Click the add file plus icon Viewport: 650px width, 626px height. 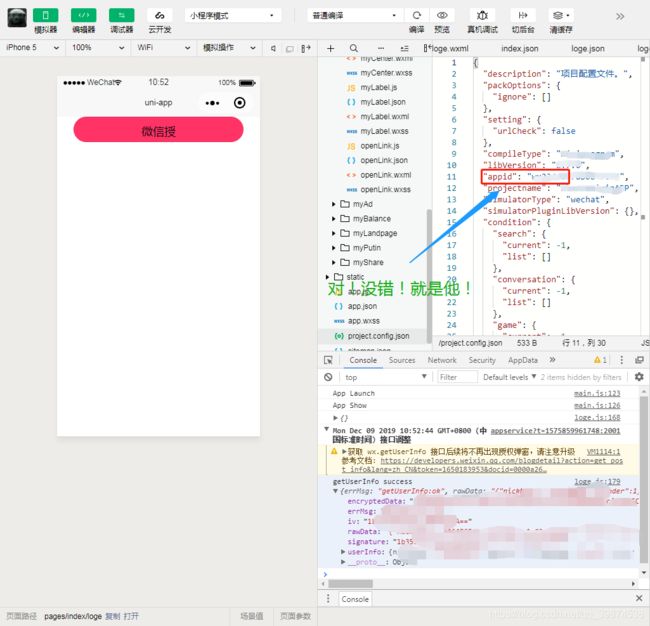(x=330, y=49)
